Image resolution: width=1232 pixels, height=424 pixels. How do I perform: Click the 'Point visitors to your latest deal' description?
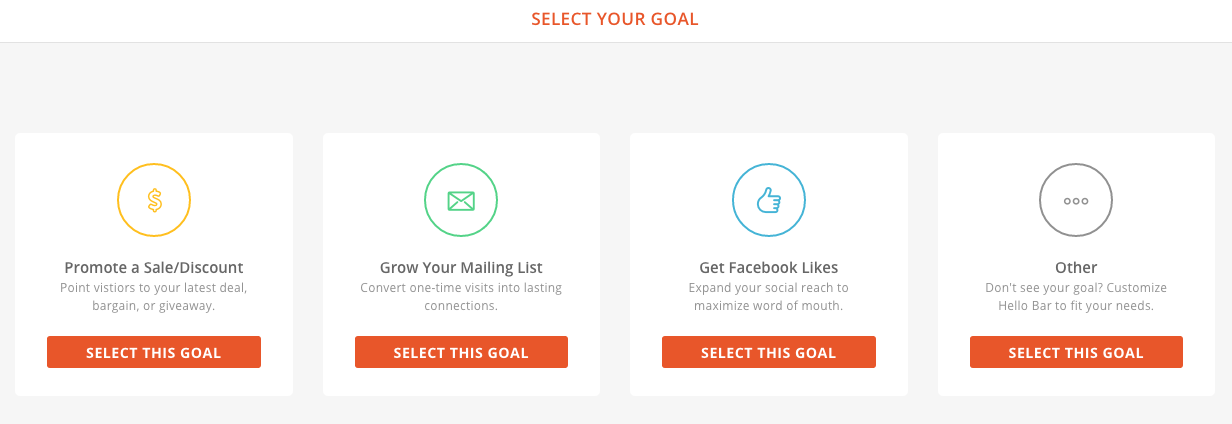[x=154, y=297]
